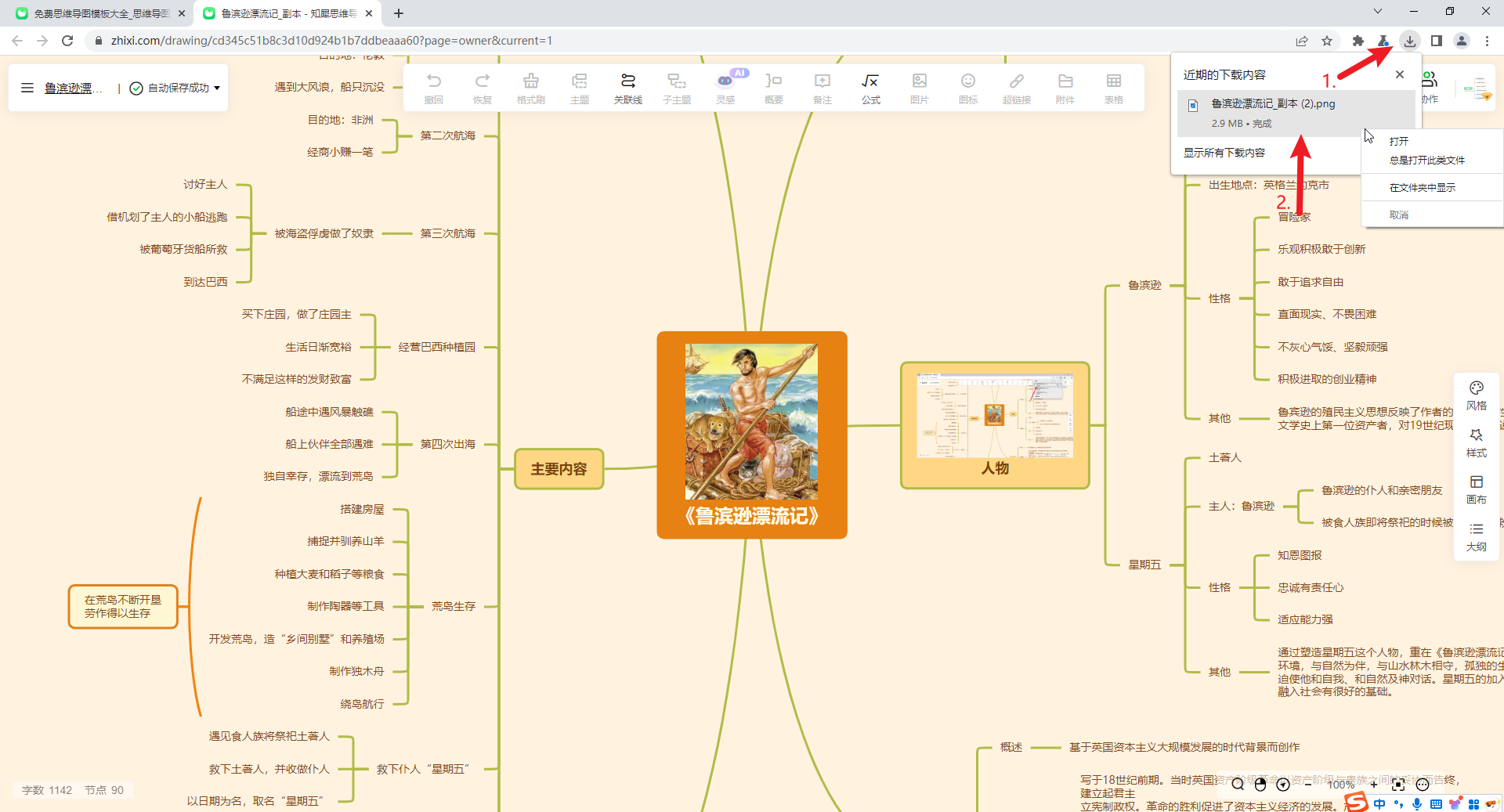Switch to the 免费思维导图模板大全 browser tab
This screenshot has width=1504, height=812.
point(100,13)
